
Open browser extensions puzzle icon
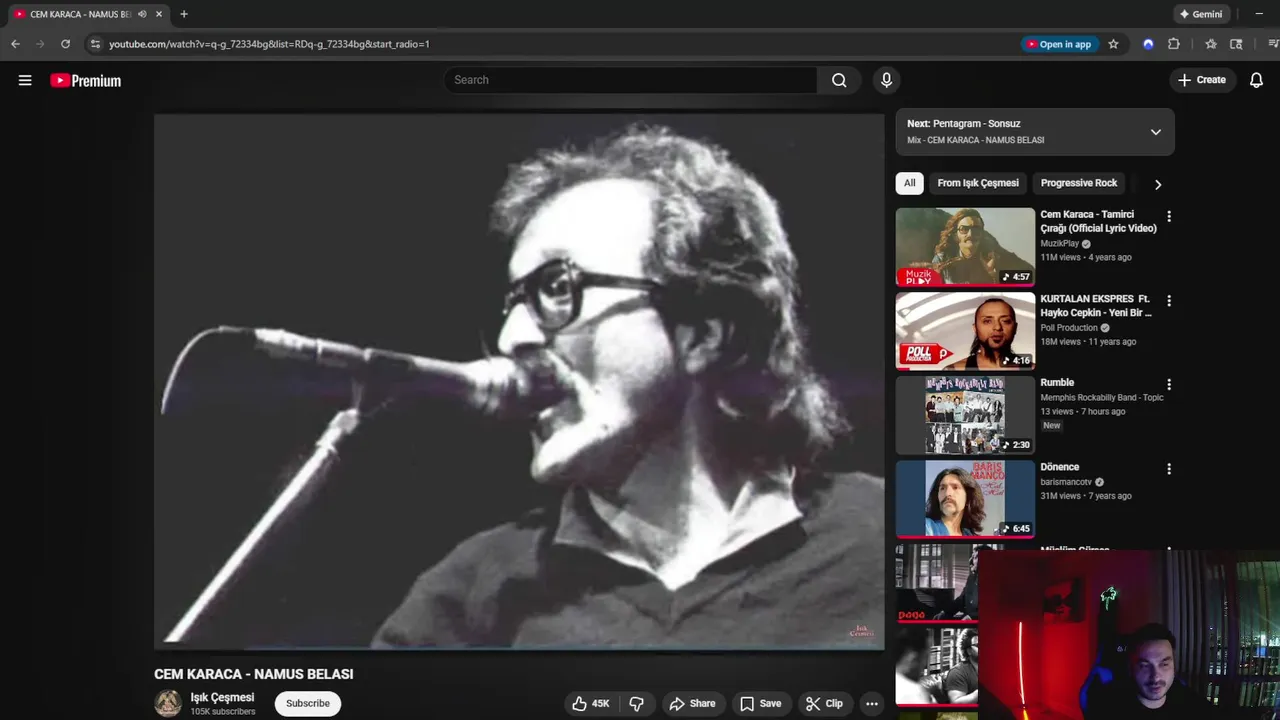click(x=1174, y=44)
